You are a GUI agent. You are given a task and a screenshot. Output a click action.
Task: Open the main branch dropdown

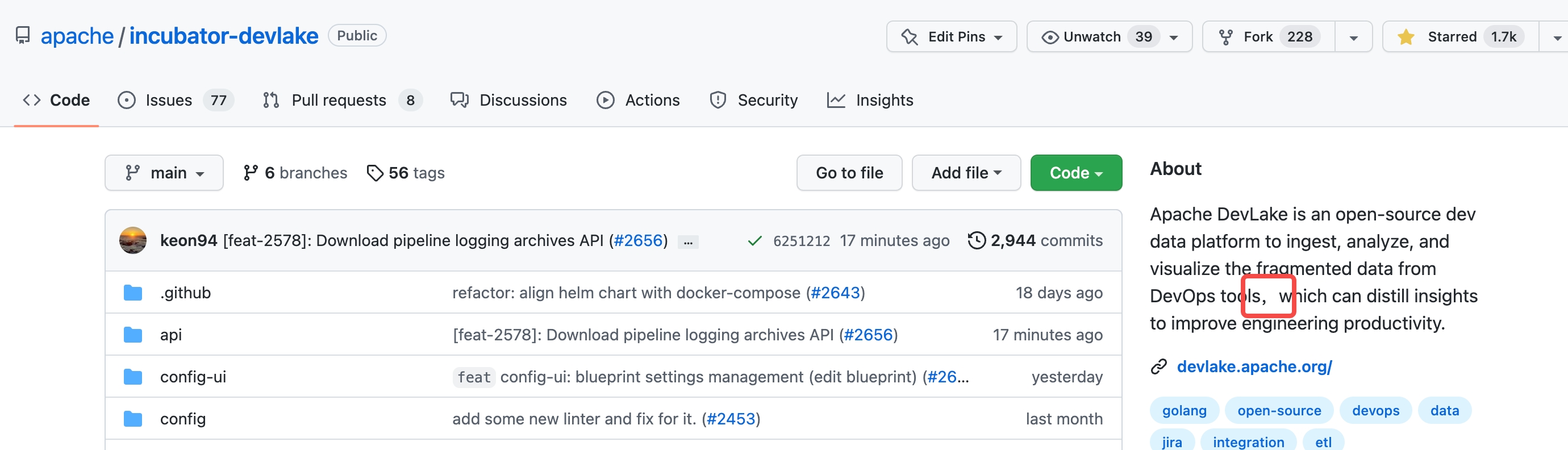coord(164,173)
